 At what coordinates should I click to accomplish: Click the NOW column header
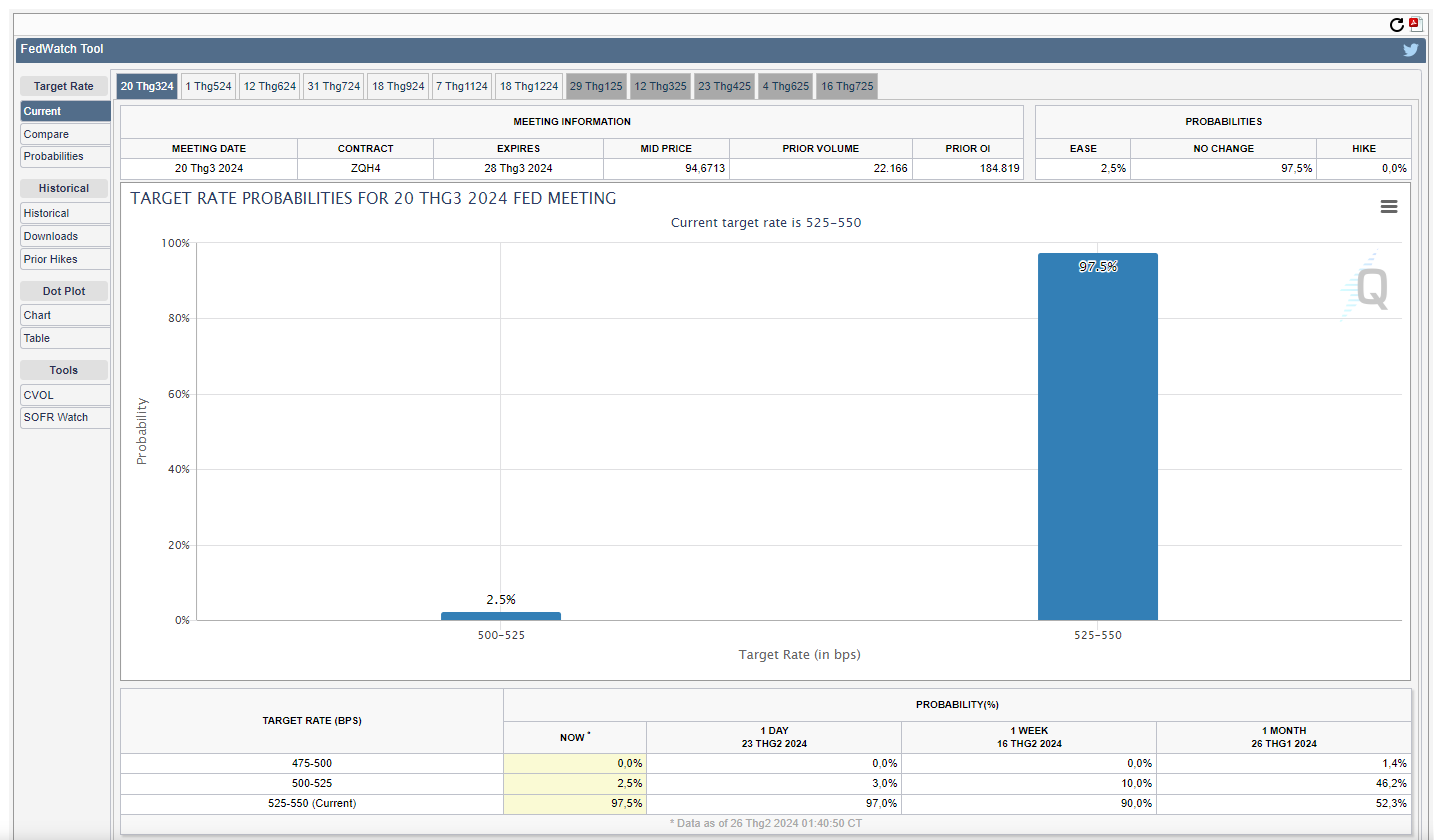(x=575, y=737)
